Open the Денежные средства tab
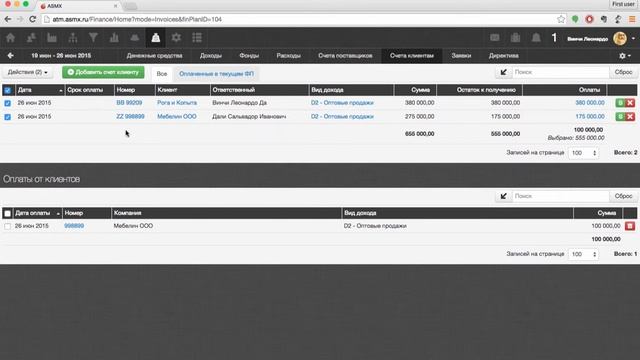The height and width of the screenshot is (360, 640). point(154,56)
